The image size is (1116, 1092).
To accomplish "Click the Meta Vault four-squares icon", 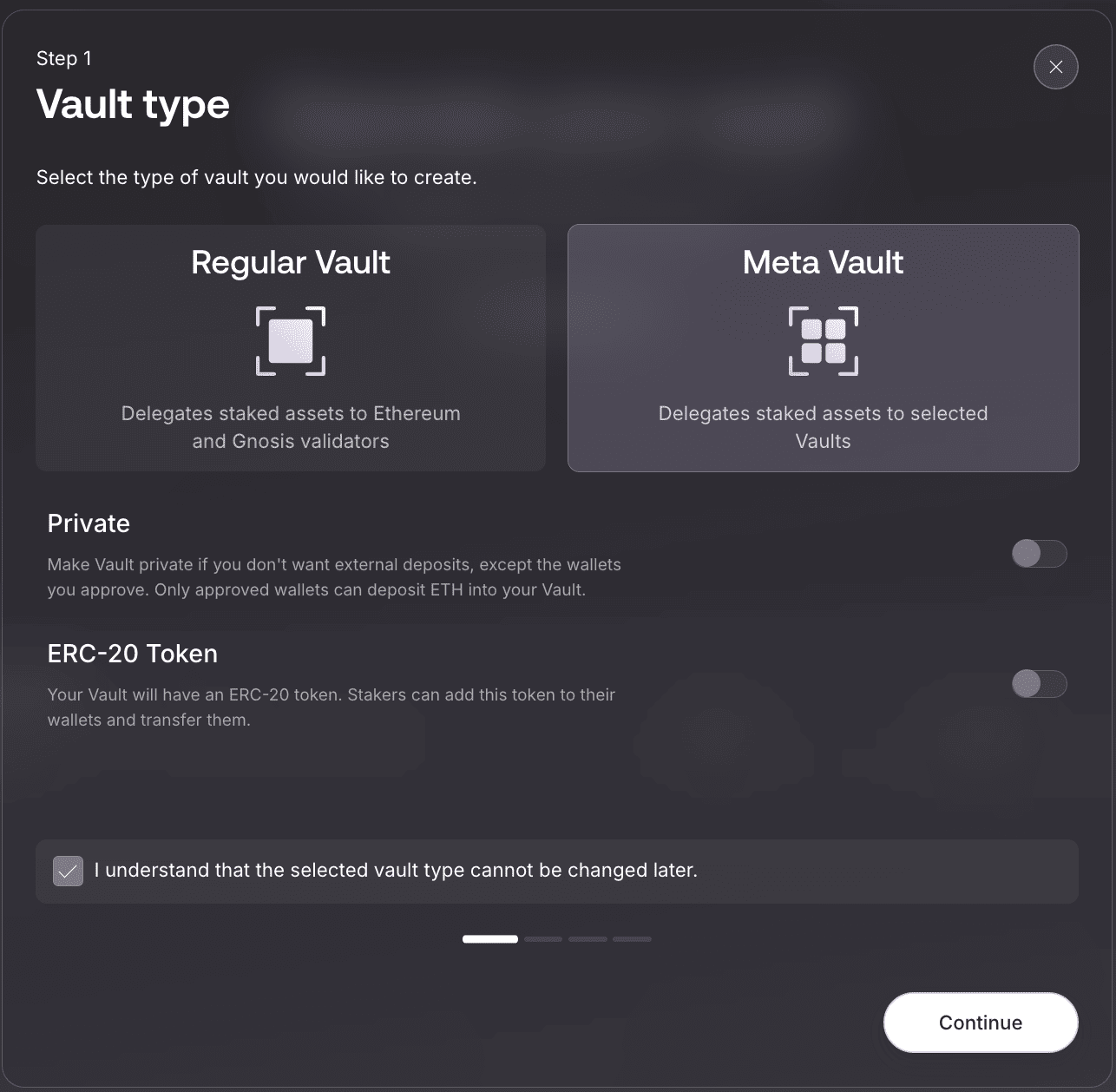I will (x=823, y=341).
